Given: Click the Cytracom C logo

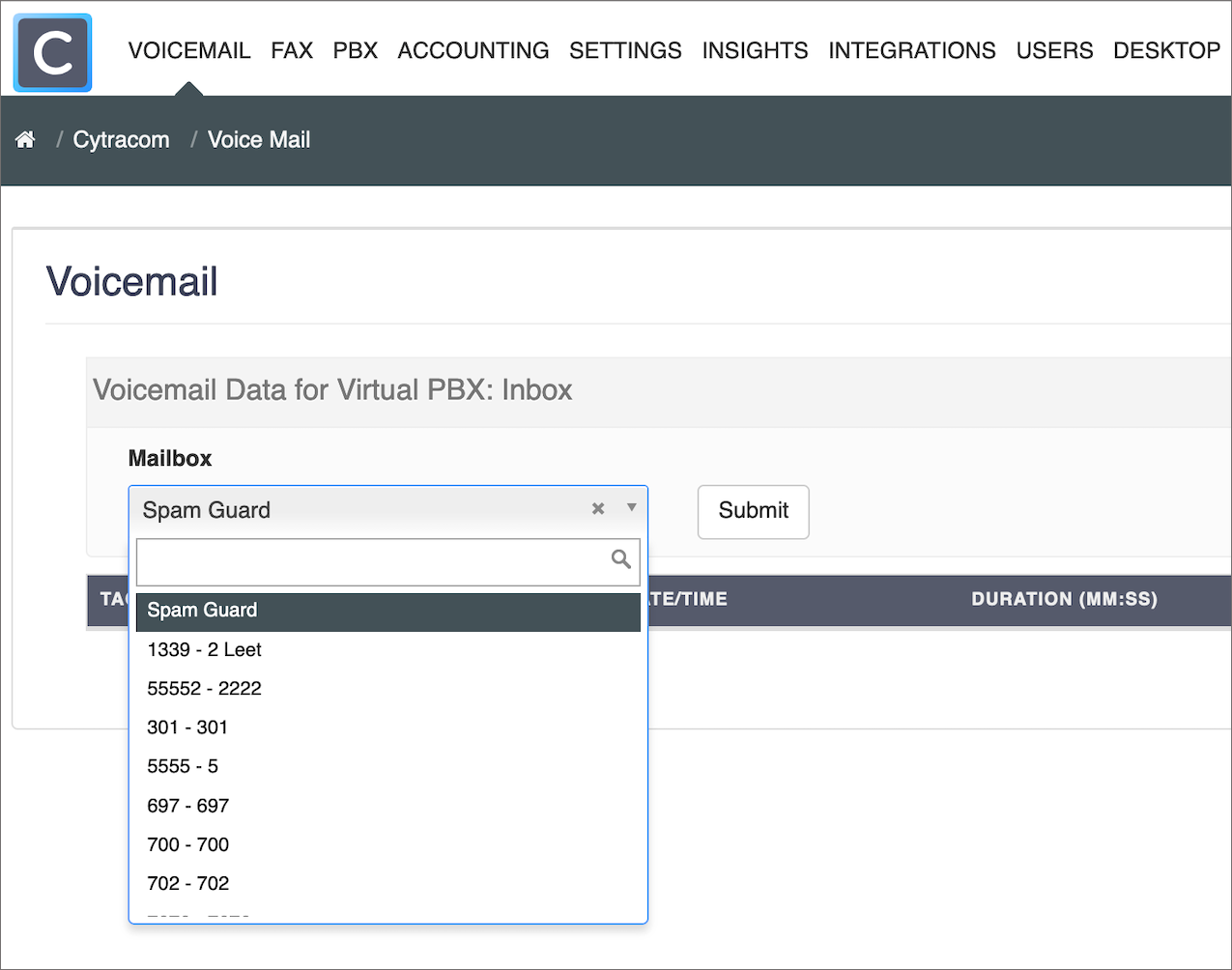Looking at the screenshot, I should click(52, 53).
